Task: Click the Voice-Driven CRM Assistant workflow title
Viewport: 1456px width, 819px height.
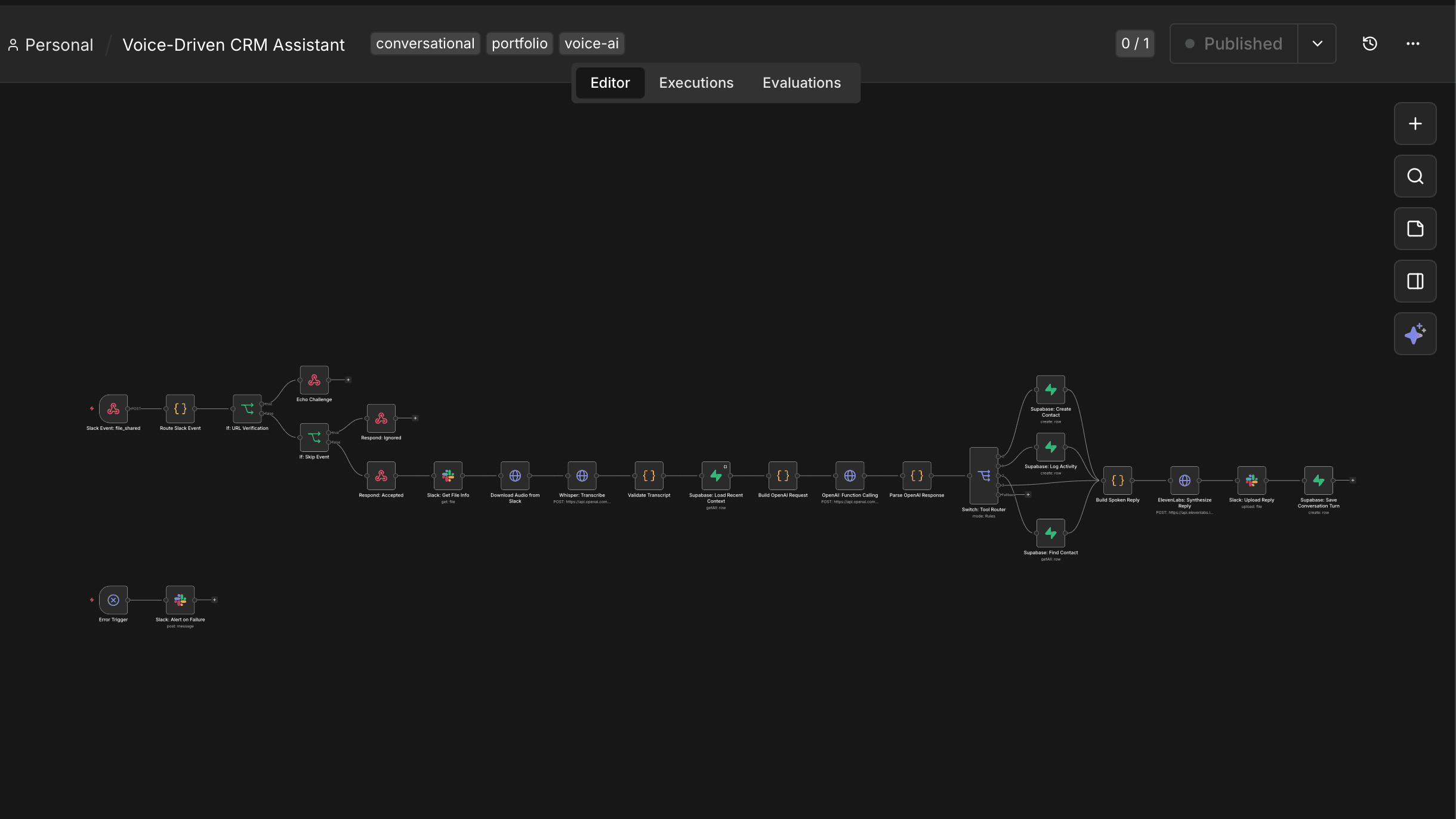Action: [x=233, y=45]
